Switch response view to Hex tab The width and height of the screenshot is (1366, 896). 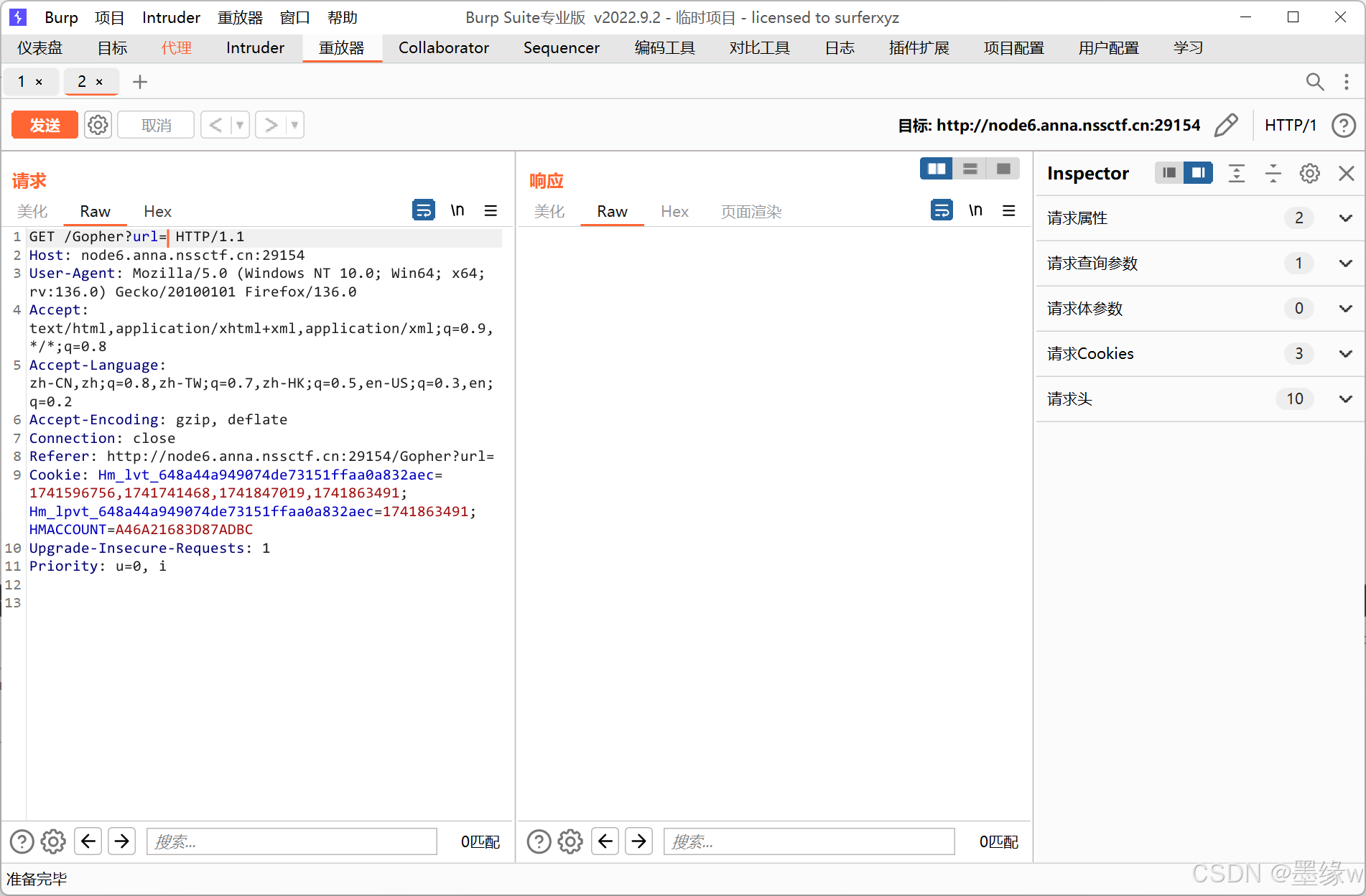[674, 211]
